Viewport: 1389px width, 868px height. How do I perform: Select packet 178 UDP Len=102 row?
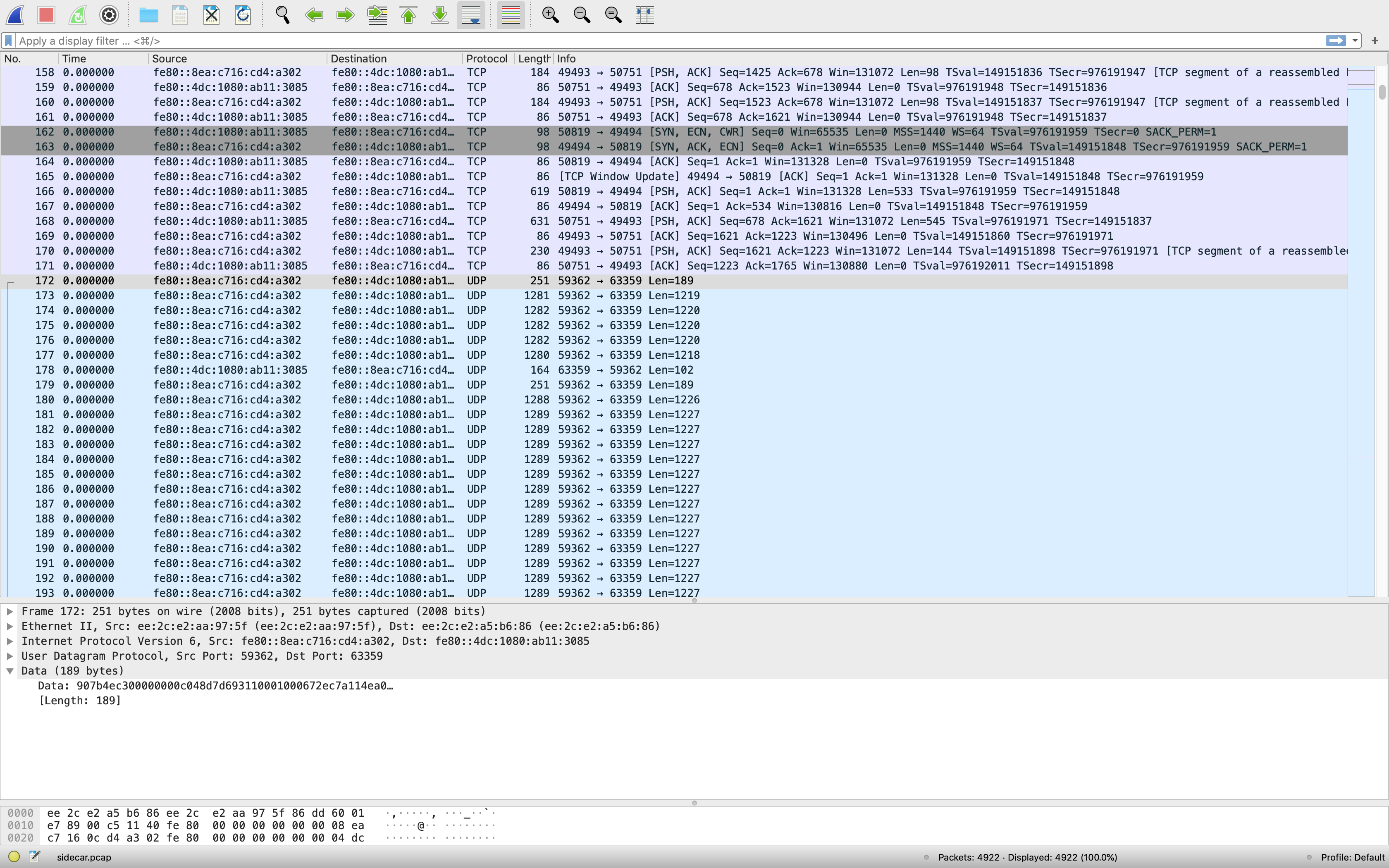(x=674, y=370)
